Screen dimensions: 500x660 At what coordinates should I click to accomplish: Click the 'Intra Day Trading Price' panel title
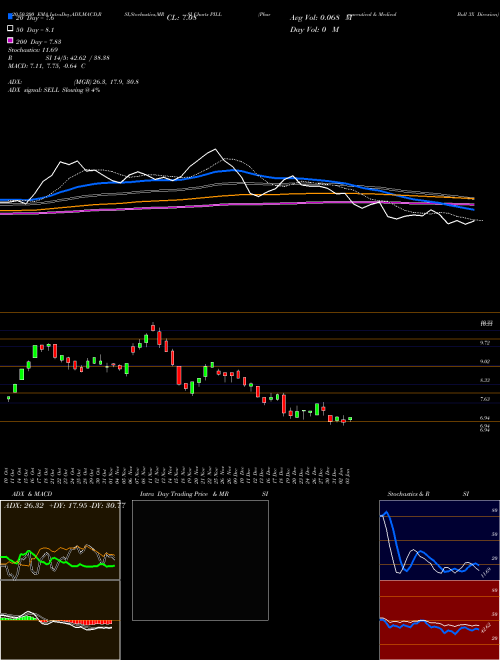pyautogui.click(x=174, y=494)
